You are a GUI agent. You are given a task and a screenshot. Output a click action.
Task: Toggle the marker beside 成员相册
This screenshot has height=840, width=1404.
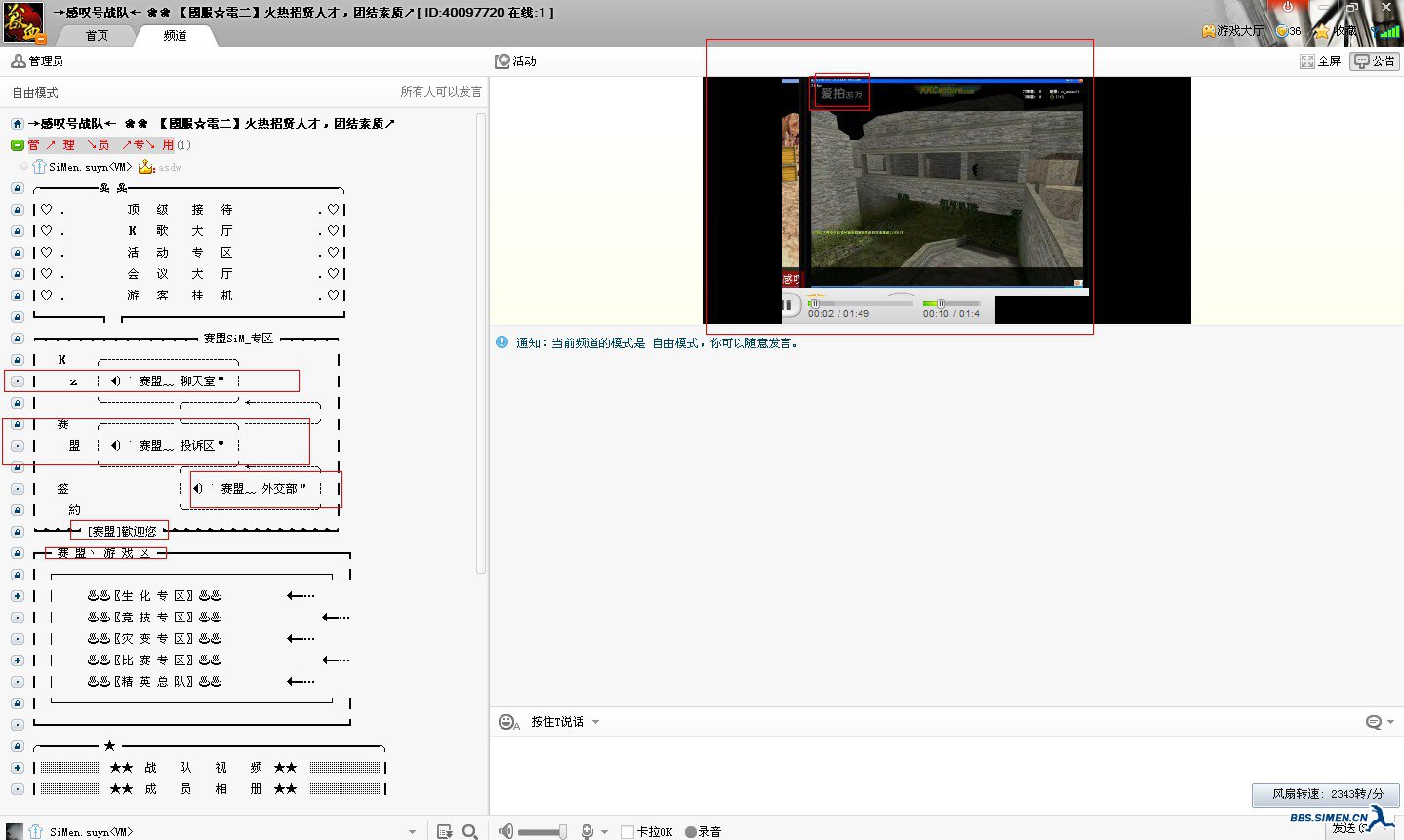pos(18,789)
